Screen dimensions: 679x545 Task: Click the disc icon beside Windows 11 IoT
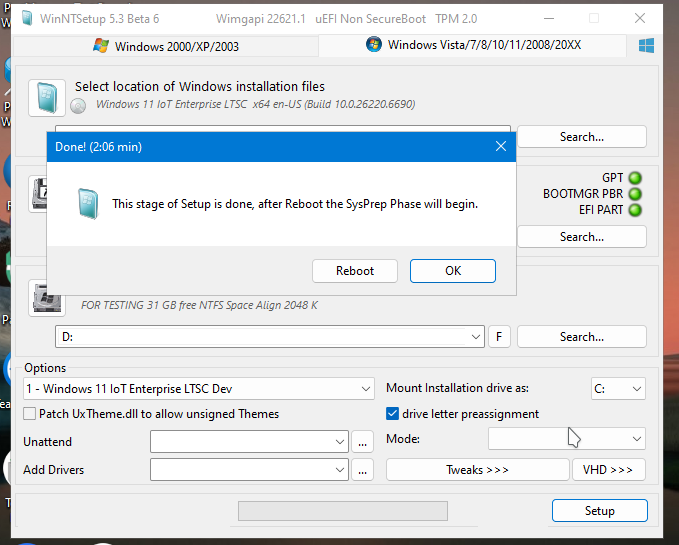point(78,106)
